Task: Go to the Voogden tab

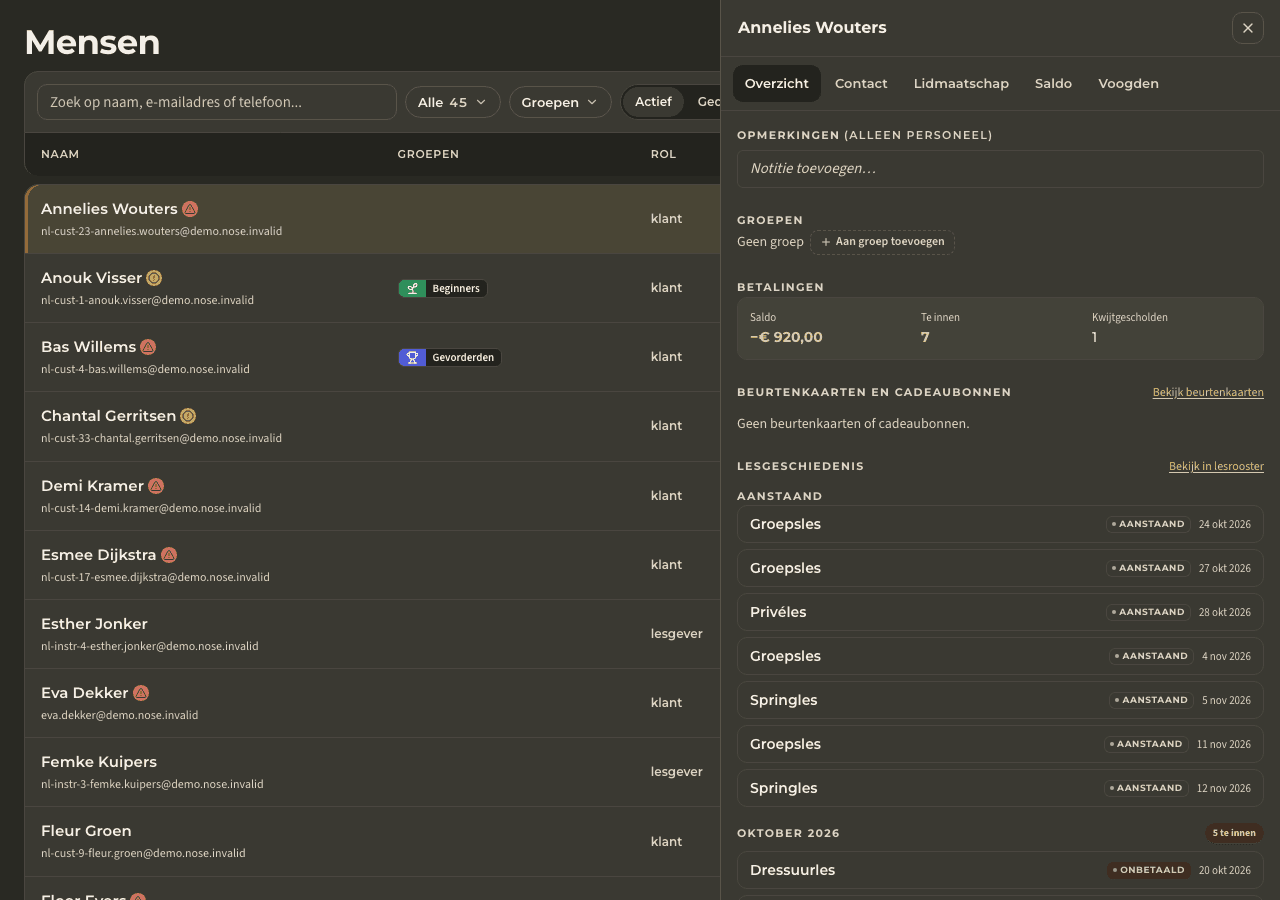Action: coord(1128,84)
